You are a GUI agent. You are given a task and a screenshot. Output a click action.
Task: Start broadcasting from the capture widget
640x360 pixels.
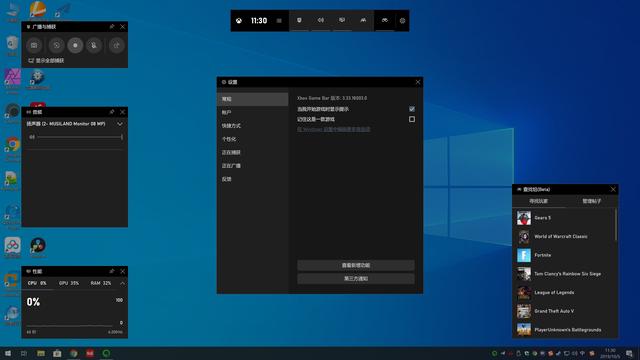(x=117, y=45)
